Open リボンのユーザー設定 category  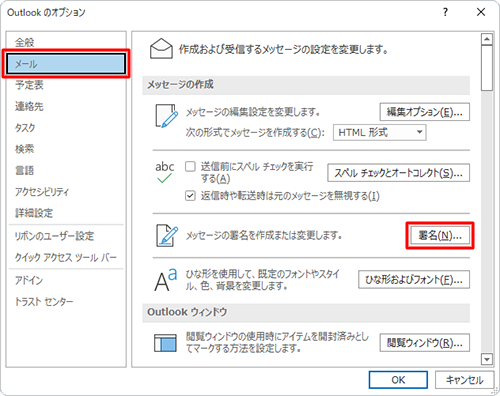[x=66, y=236]
